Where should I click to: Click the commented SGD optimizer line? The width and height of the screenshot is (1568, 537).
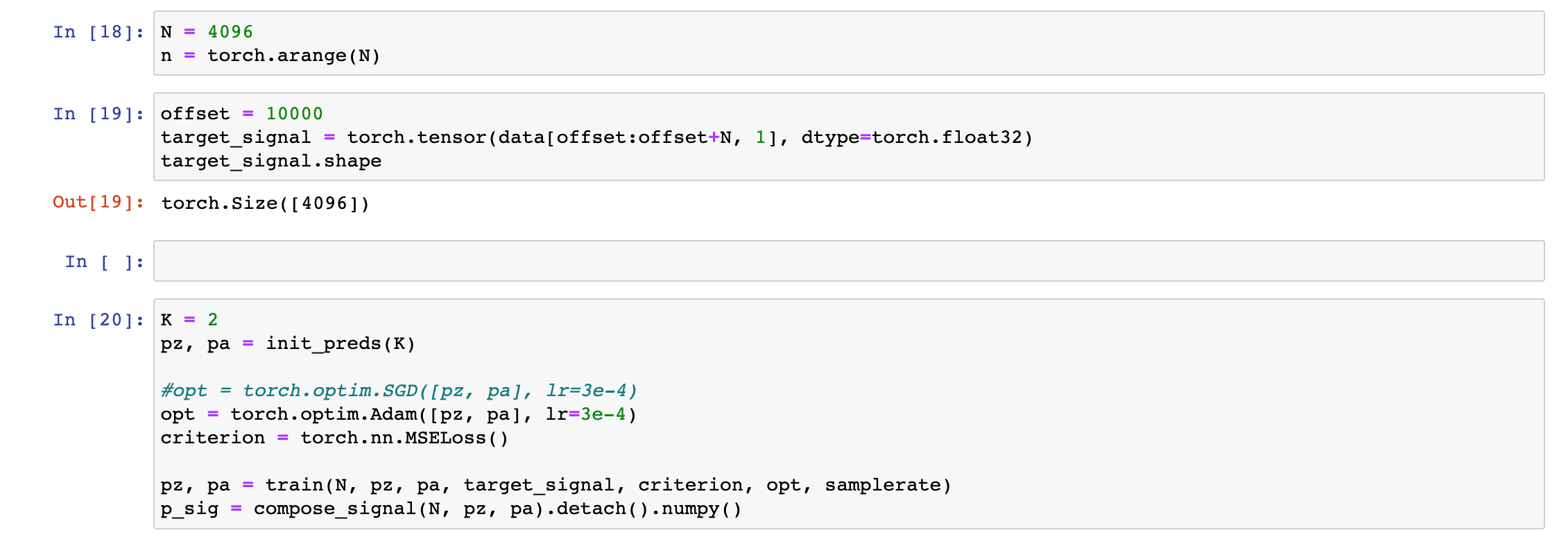pyautogui.click(x=399, y=391)
